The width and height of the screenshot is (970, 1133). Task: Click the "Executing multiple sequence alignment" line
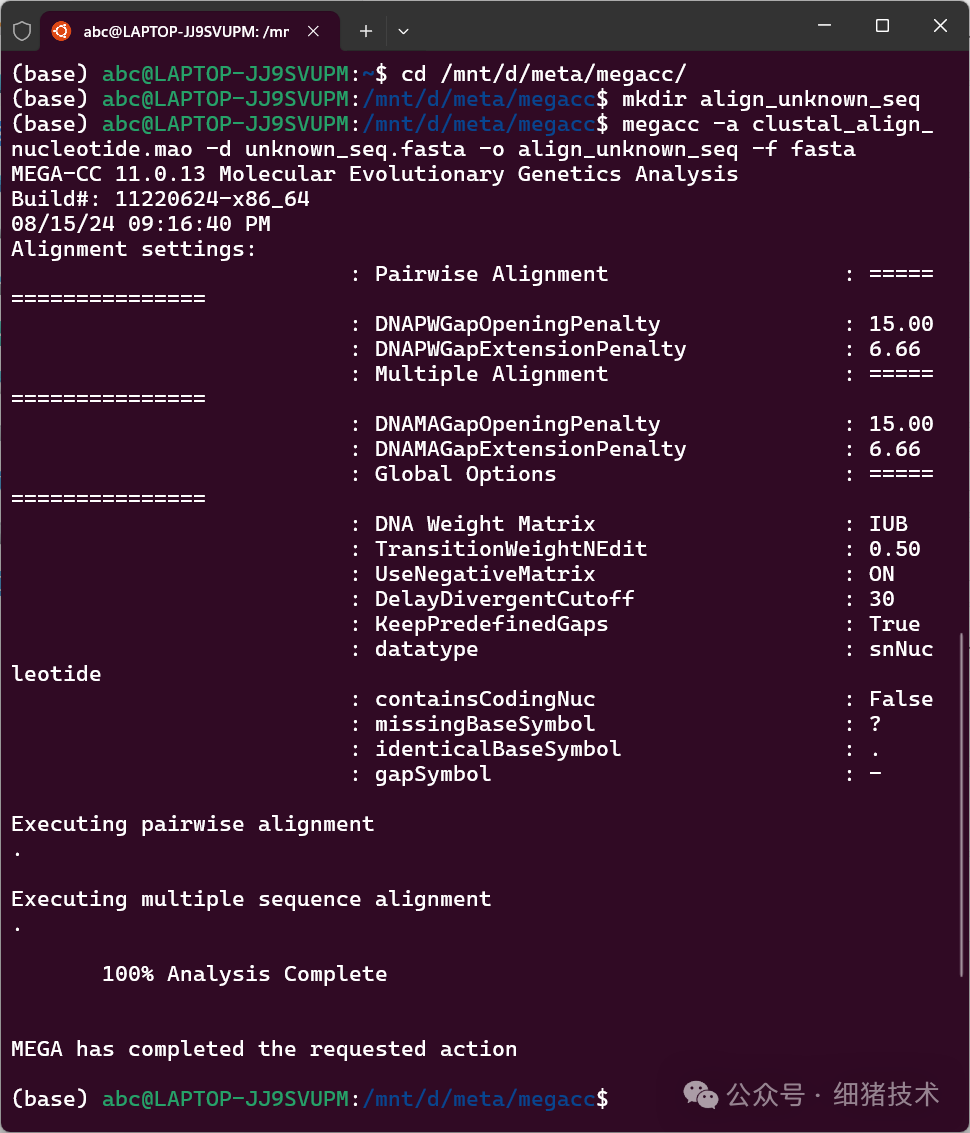pos(251,899)
